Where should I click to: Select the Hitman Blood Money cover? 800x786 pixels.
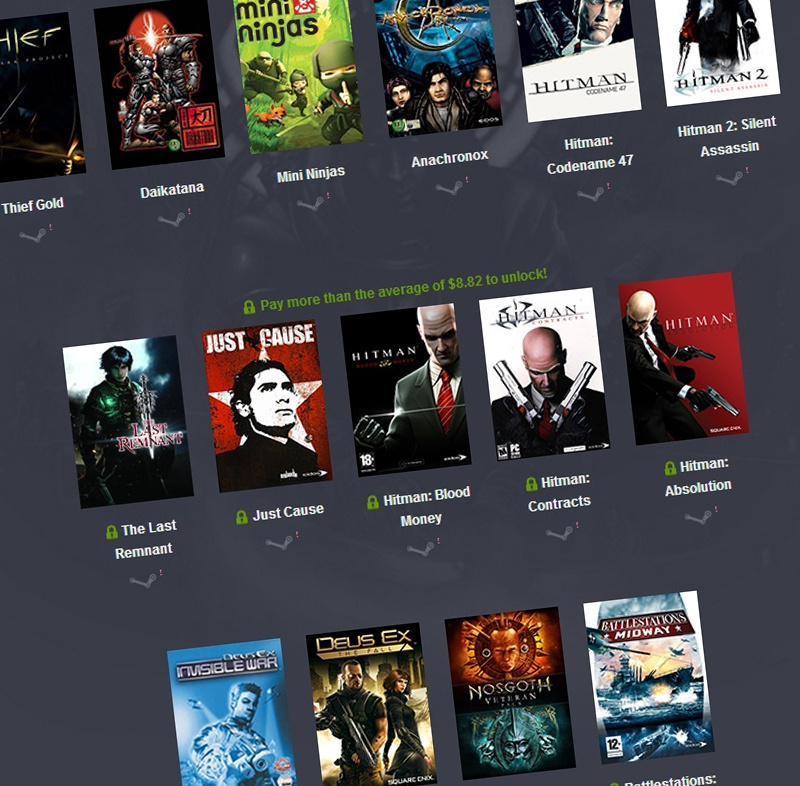[406, 390]
